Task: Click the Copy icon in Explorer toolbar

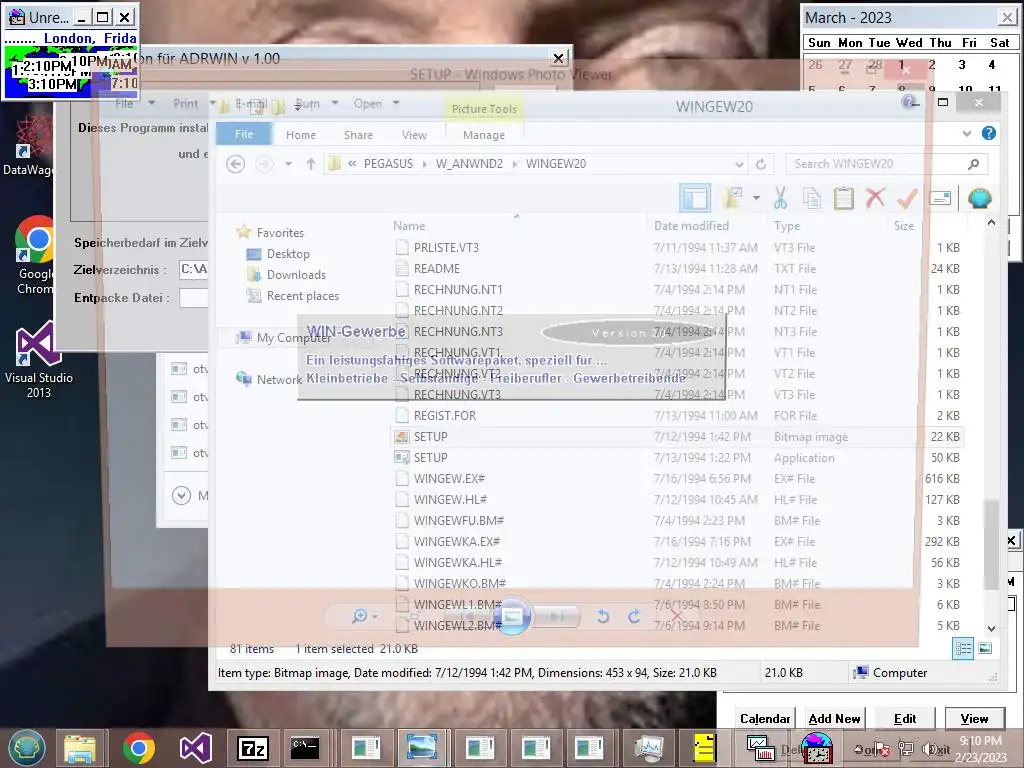Action: (x=812, y=198)
